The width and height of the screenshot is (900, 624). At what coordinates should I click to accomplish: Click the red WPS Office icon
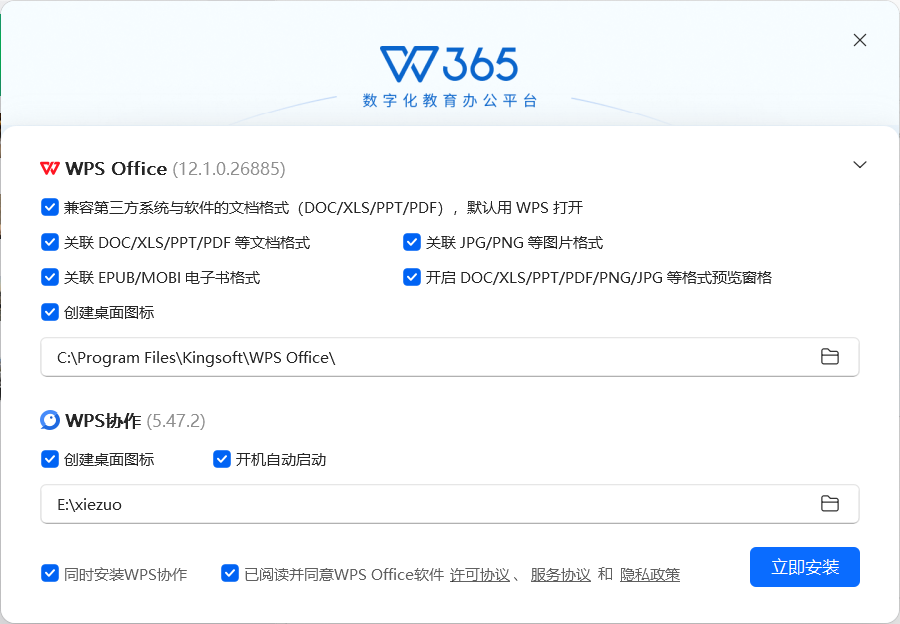pos(50,169)
